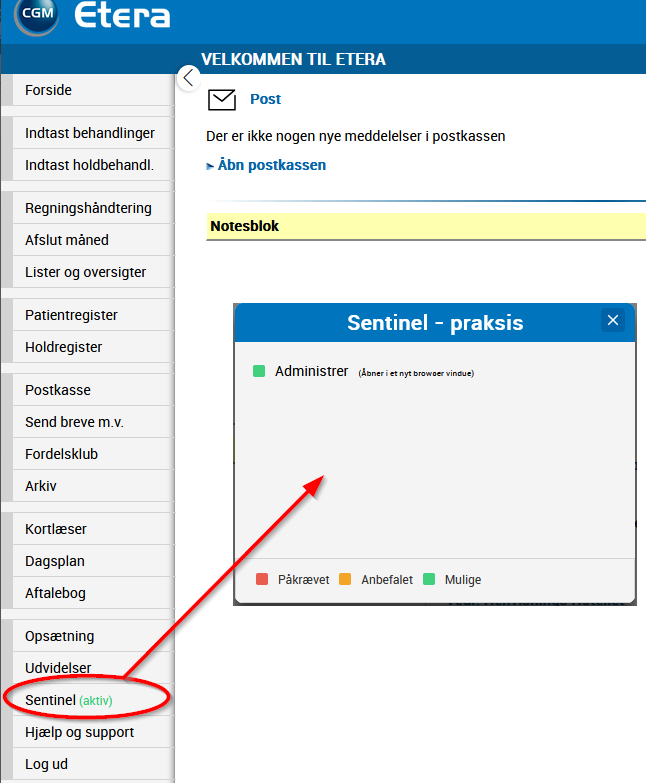The height and width of the screenshot is (783, 646).
Task: Open Forside in the sidebar
Action: pyautogui.click(x=49, y=90)
